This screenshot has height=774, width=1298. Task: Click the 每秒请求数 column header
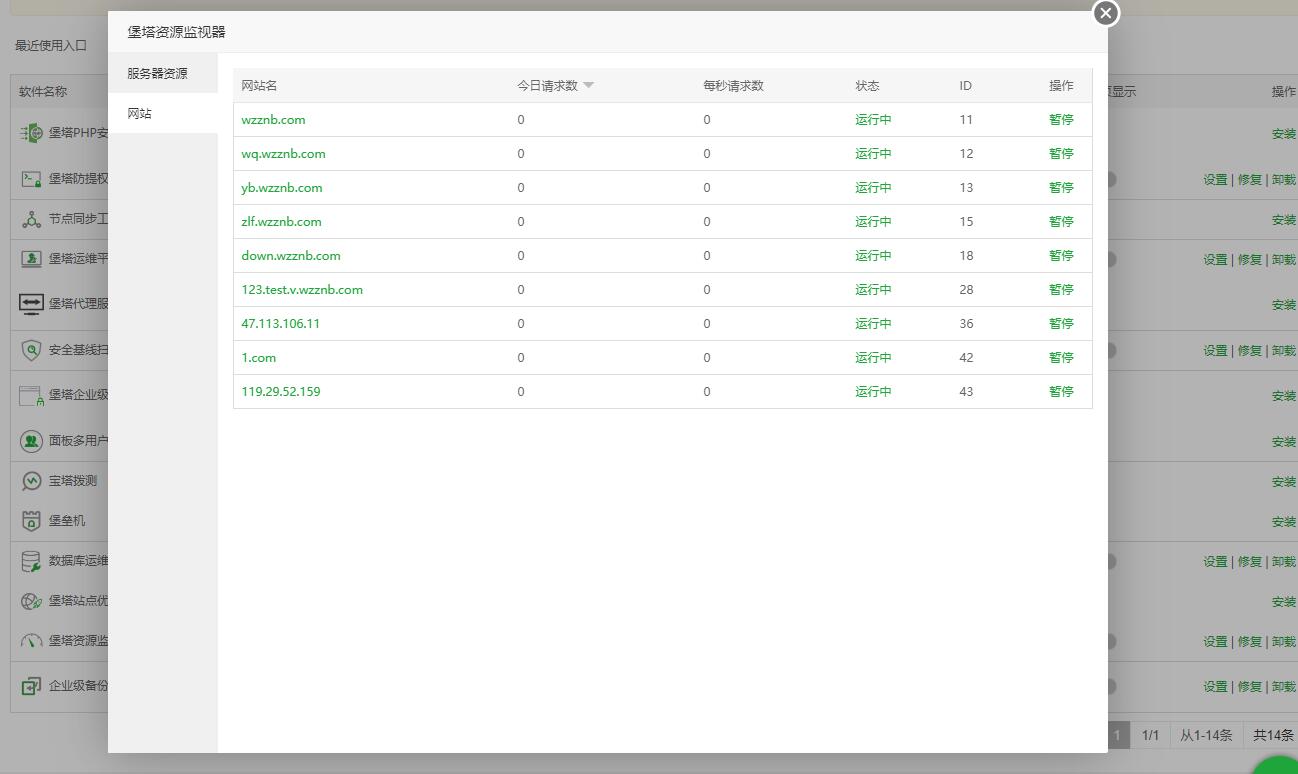click(x=733, y=85)
